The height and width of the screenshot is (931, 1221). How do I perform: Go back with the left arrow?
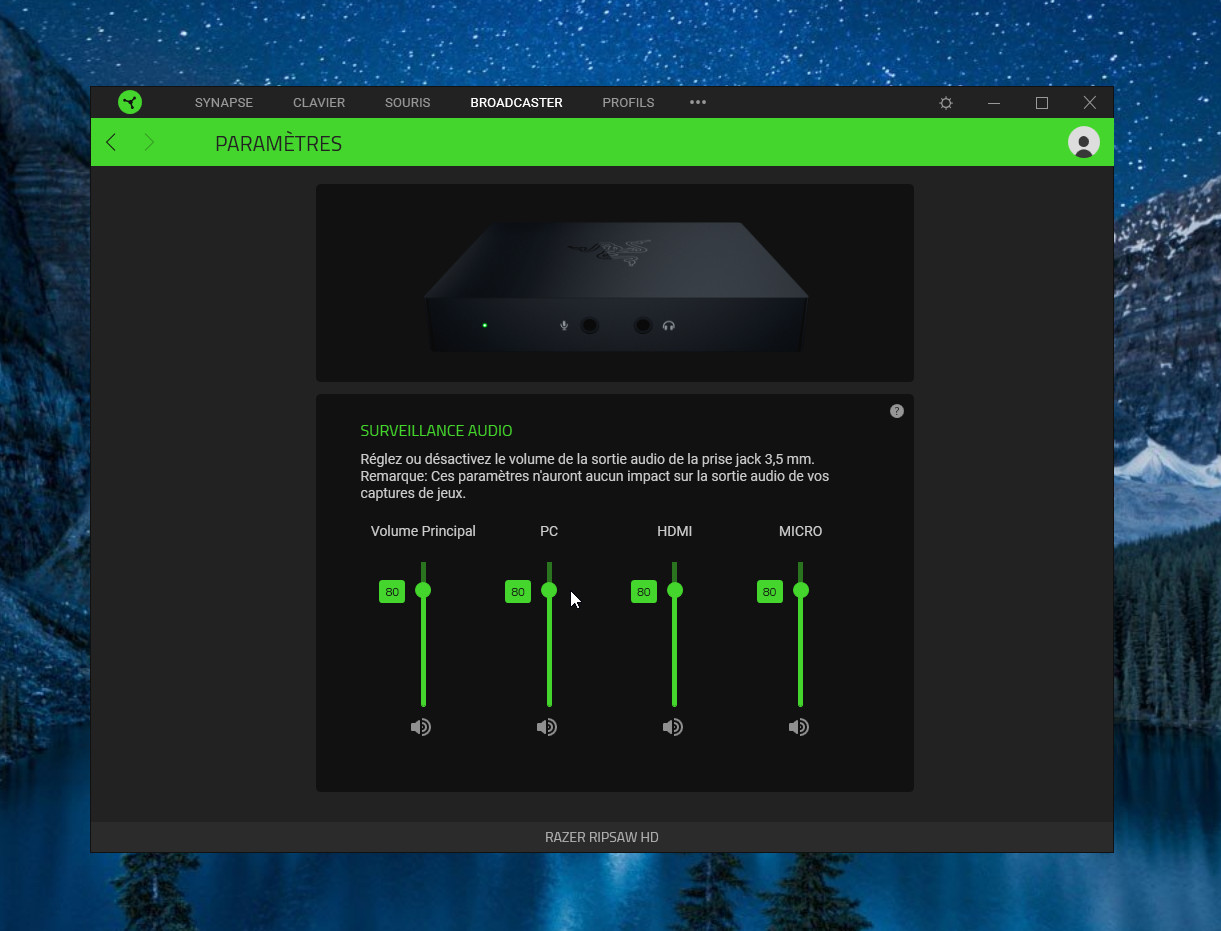click(x=111, y=142)
